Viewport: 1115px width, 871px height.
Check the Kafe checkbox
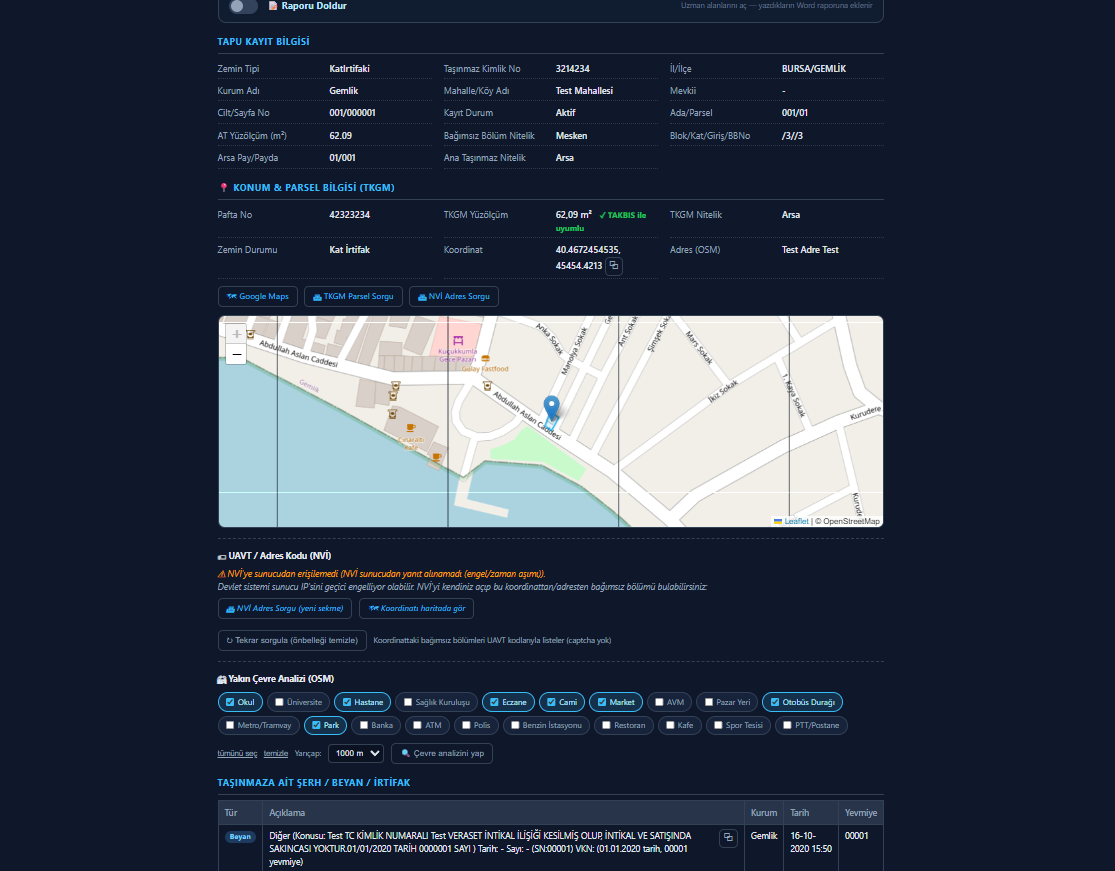coord(671,726)
